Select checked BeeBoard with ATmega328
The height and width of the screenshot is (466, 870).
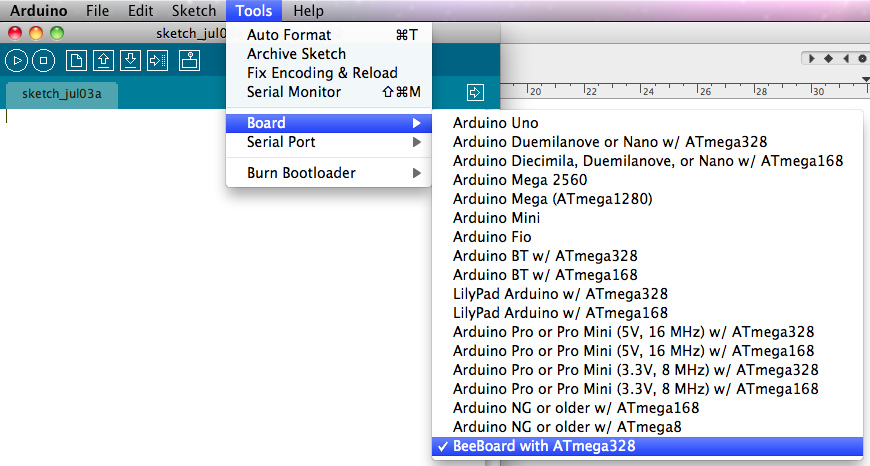(648, 446)
